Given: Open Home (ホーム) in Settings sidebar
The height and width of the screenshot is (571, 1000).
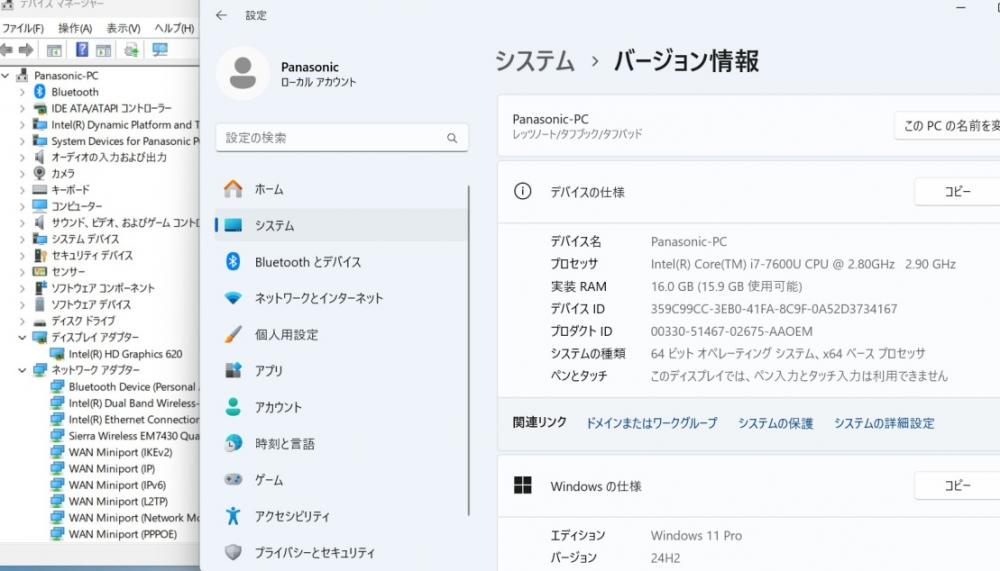Looking at the screenshot, I should click(x=342, y=189).
